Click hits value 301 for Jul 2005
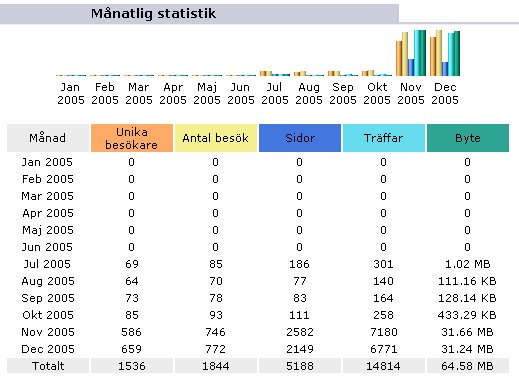The width and height of the screenshot is (519, 385). 383,264
